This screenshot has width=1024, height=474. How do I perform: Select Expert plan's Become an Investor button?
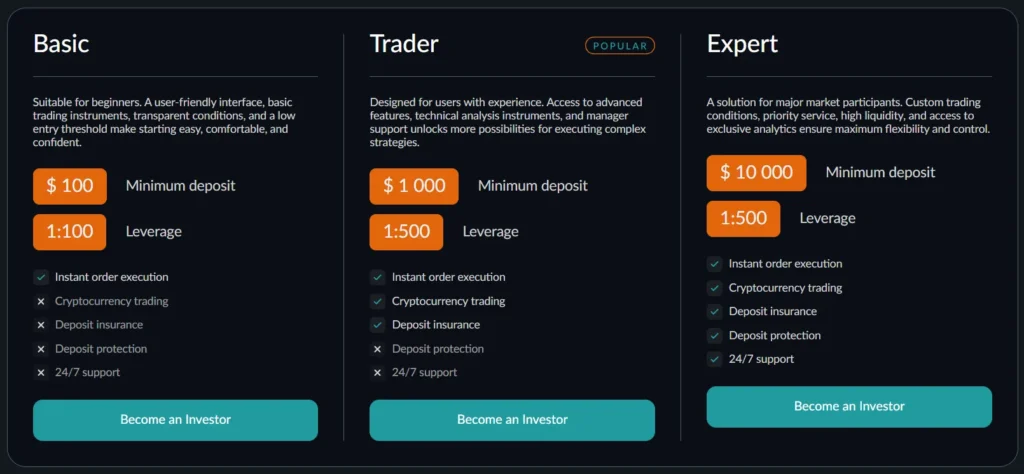[x=849, y=407]
